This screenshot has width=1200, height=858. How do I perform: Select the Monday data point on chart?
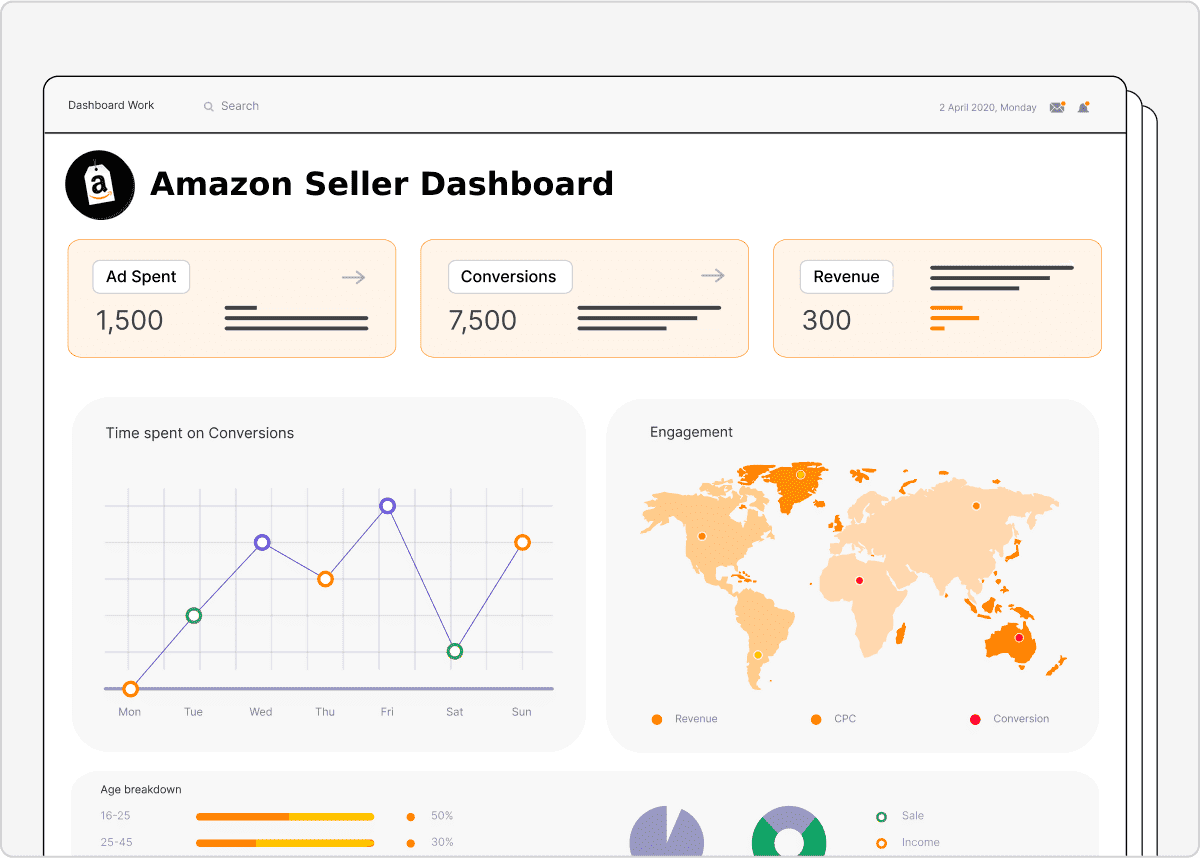coord(130,688)
